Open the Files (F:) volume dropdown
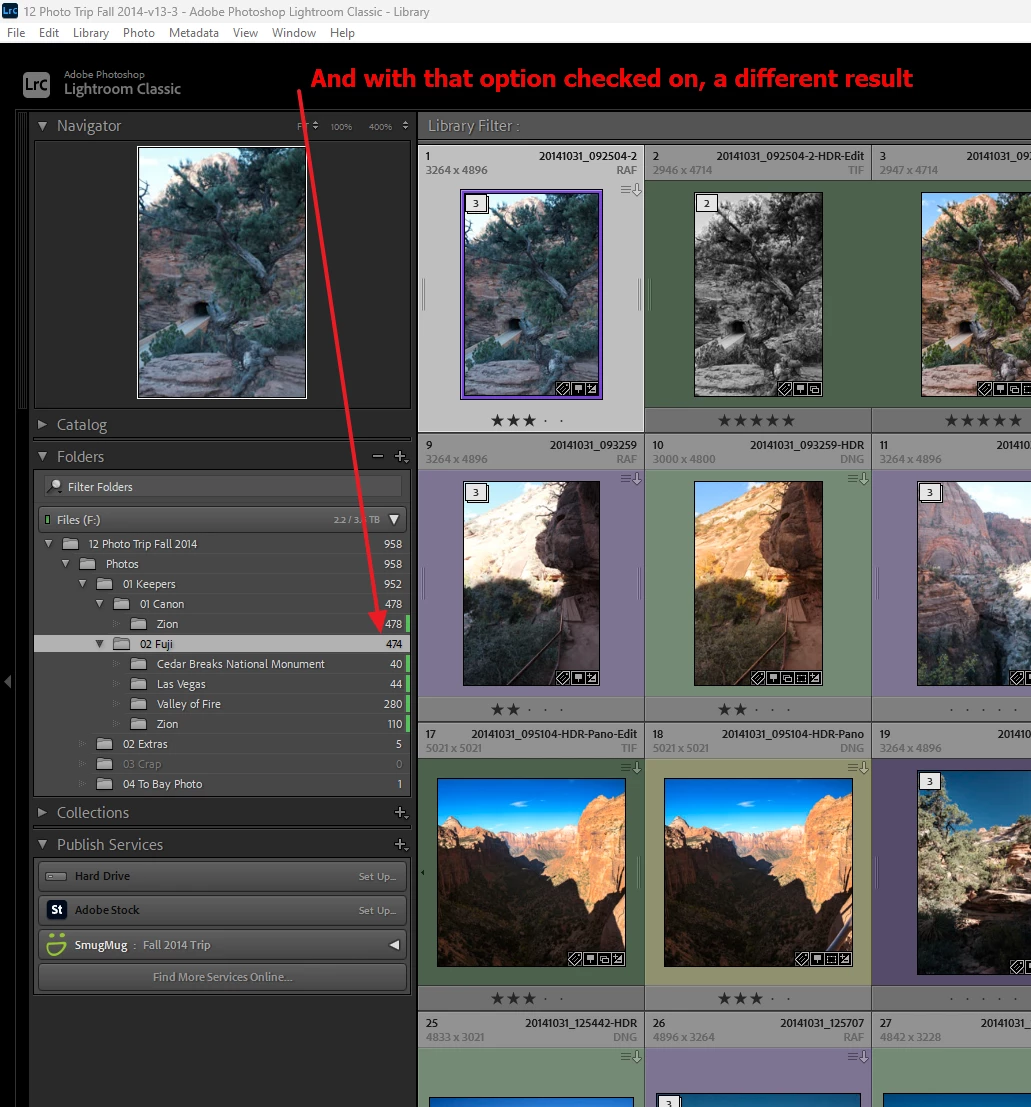1031x1107 pixels. [394, 520]
